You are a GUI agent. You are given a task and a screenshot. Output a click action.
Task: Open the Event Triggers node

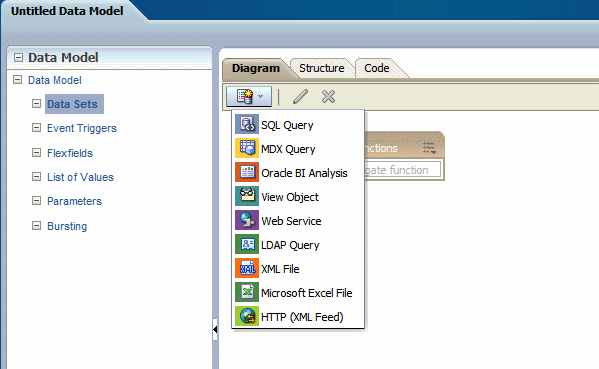82,128
